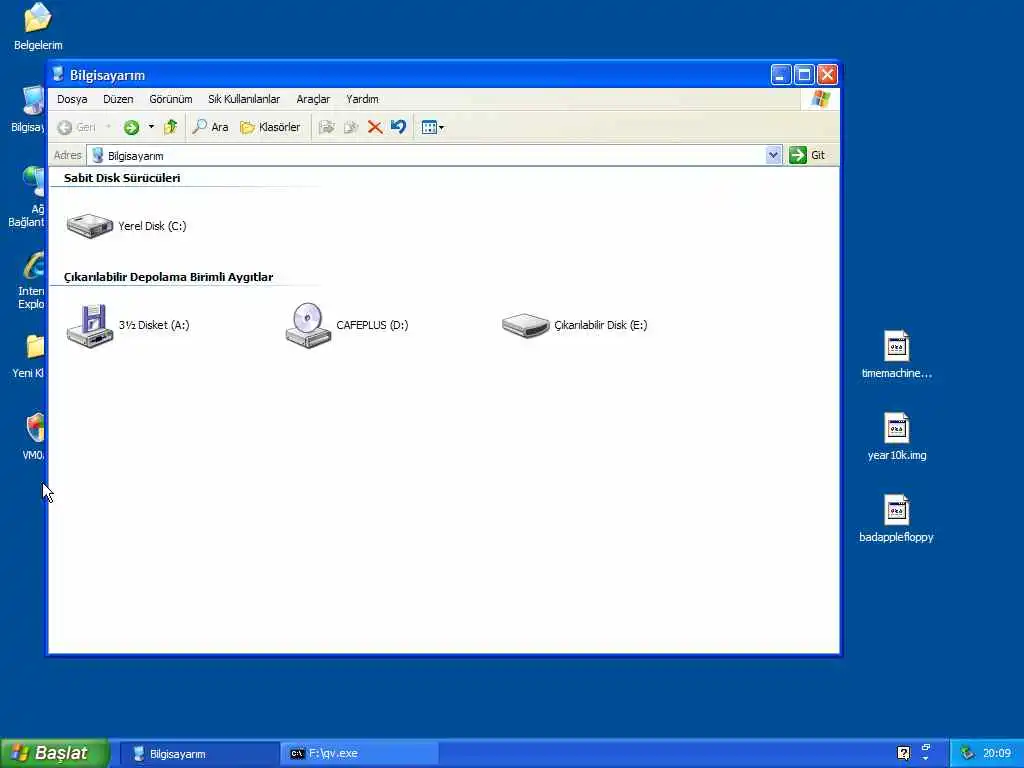Select the Yeni Klasör desktop folder
This screenshot has width=1024, height=768.
tap(35, 346)
